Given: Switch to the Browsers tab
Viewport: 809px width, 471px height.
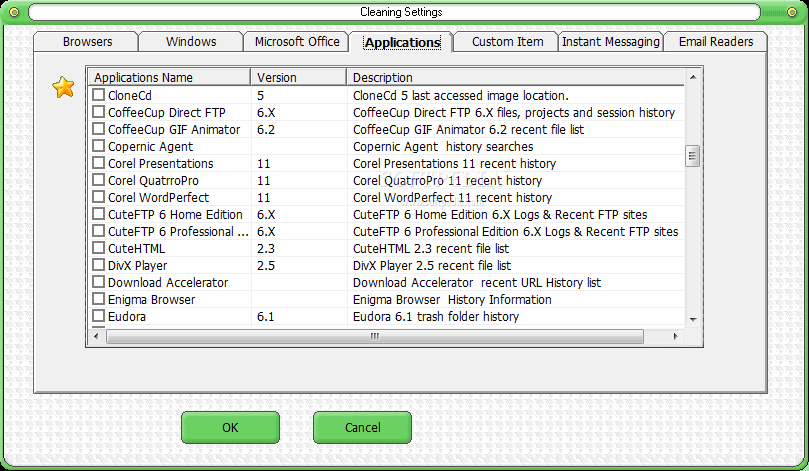Looking at the screenshot, I should point(87,42).
